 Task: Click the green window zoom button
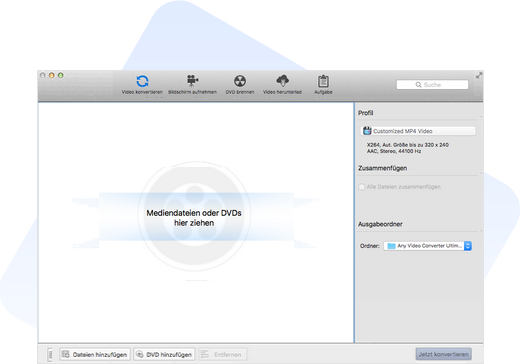[x=61, y=75]
